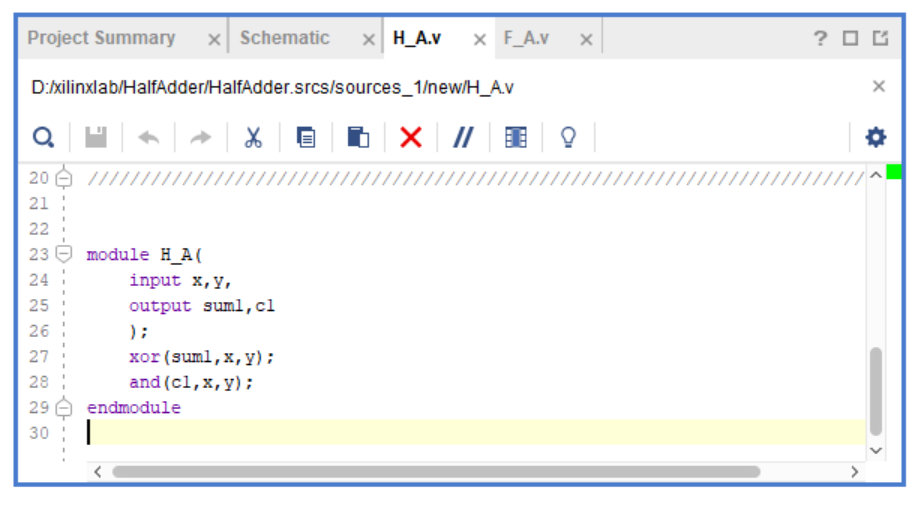Image resolution: width=920 pixels, height=505 pixels.
Task: Click the red X Delete icon
Action: [411, 137]
